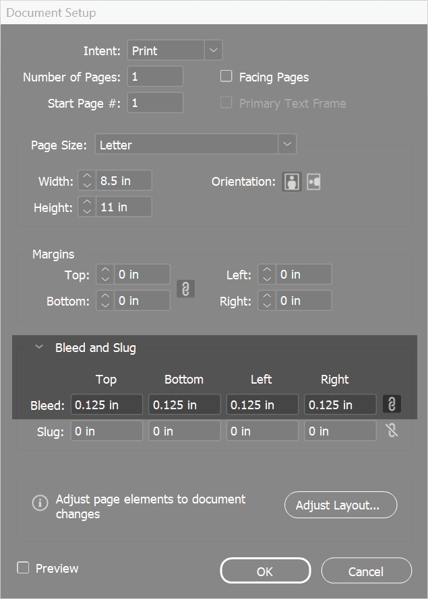
Task: Click the Top margin value field
Action: 142,274
